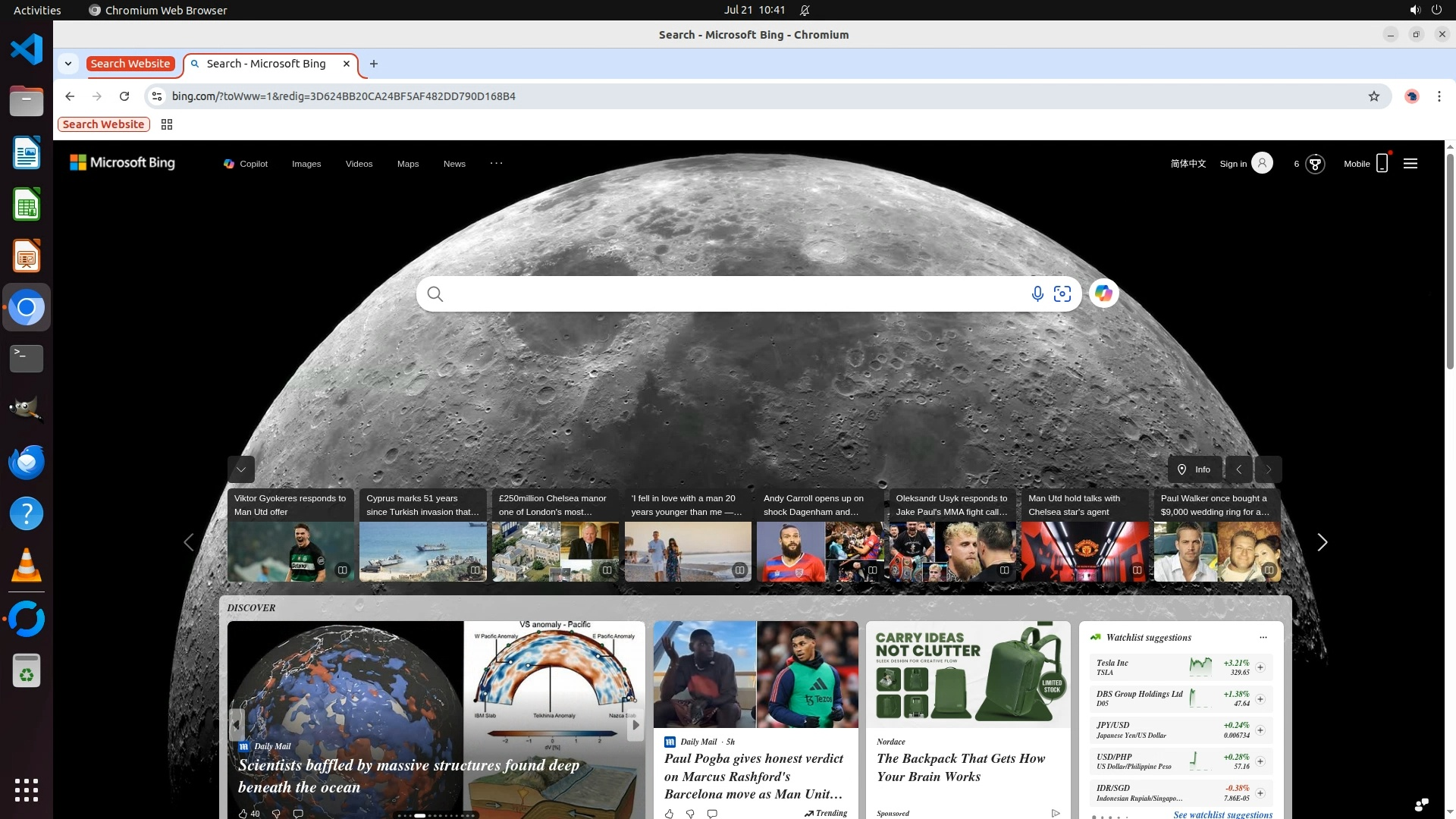The height and width of the screenshot is (819, 1456).
Task: Click the microphone voice search icon
Action: (1037, 294)
